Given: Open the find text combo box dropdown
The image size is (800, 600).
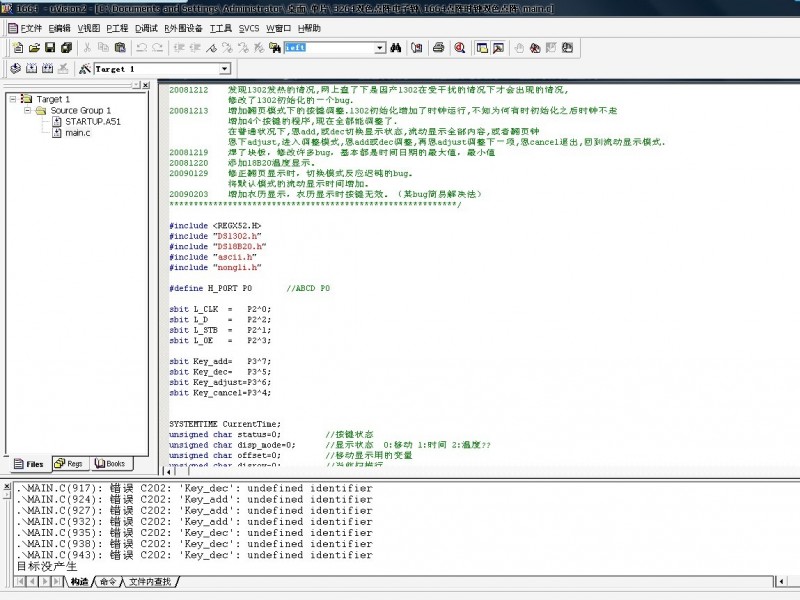Looking at the screenshot, I should click(380, 47).
